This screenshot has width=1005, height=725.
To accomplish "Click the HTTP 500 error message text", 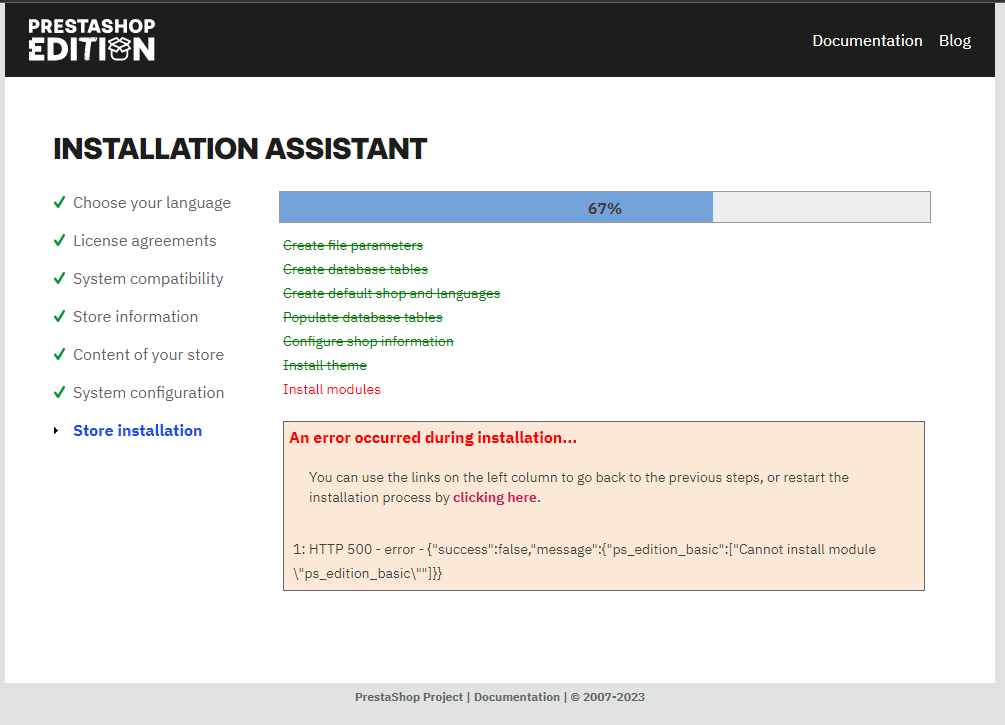I will pos(584,561).
